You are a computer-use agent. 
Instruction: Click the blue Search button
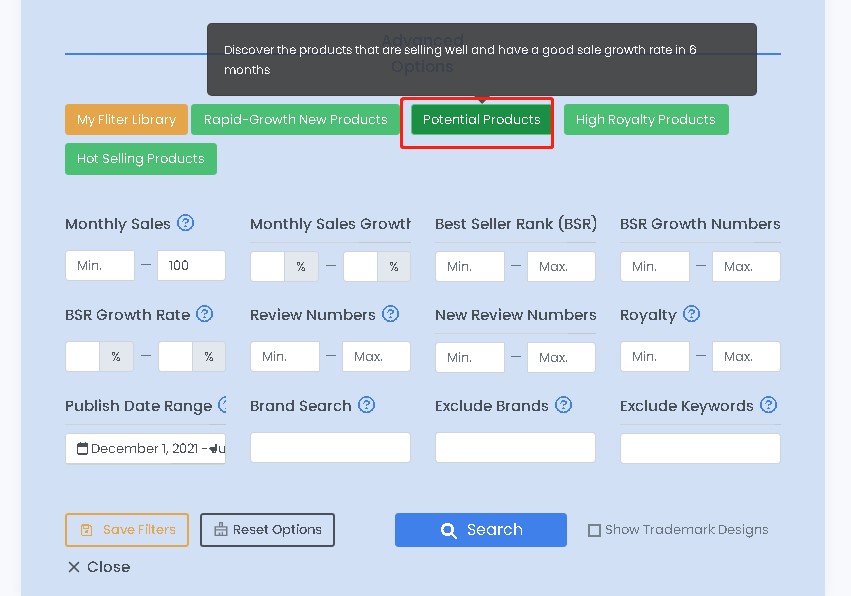point(481,530)
